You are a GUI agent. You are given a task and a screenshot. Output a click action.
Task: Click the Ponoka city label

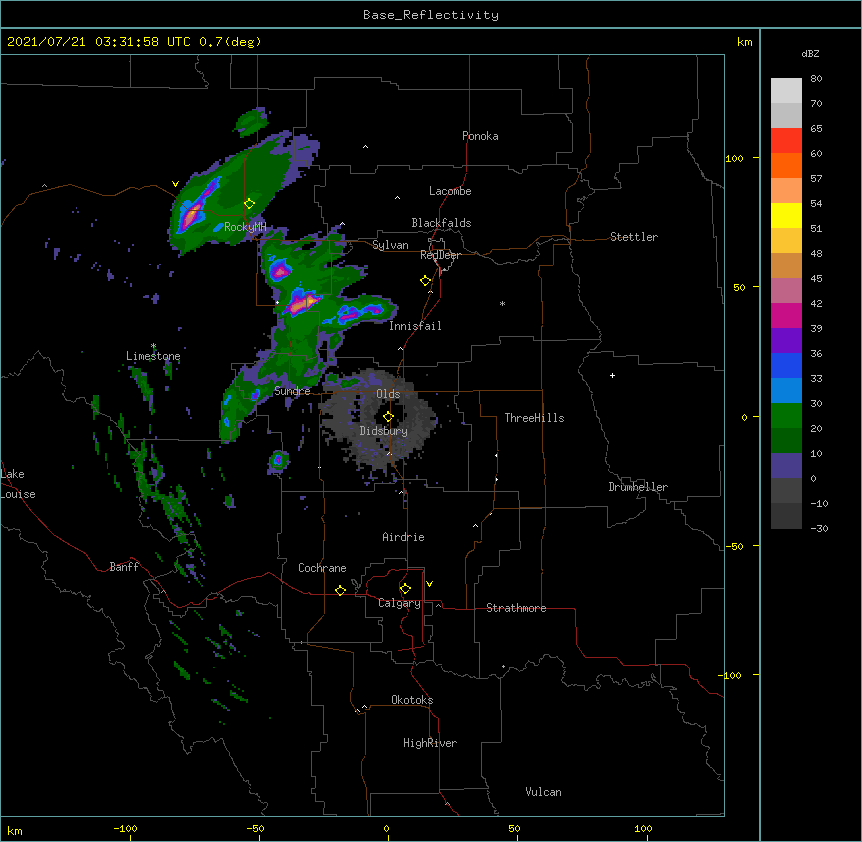pos(480,136)
